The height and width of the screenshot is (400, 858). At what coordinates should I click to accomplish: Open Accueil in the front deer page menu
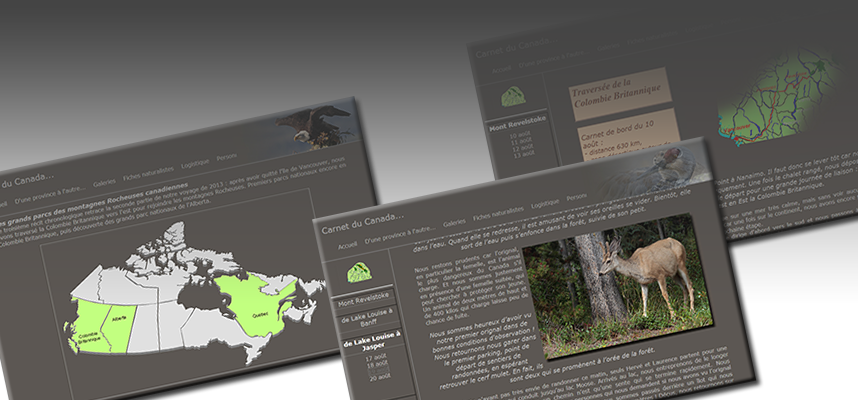pyautogui.click(x=347, y=246)
